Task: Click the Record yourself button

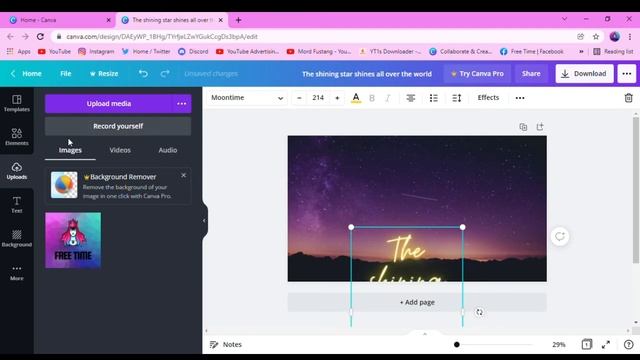Action: click(118, 126)
